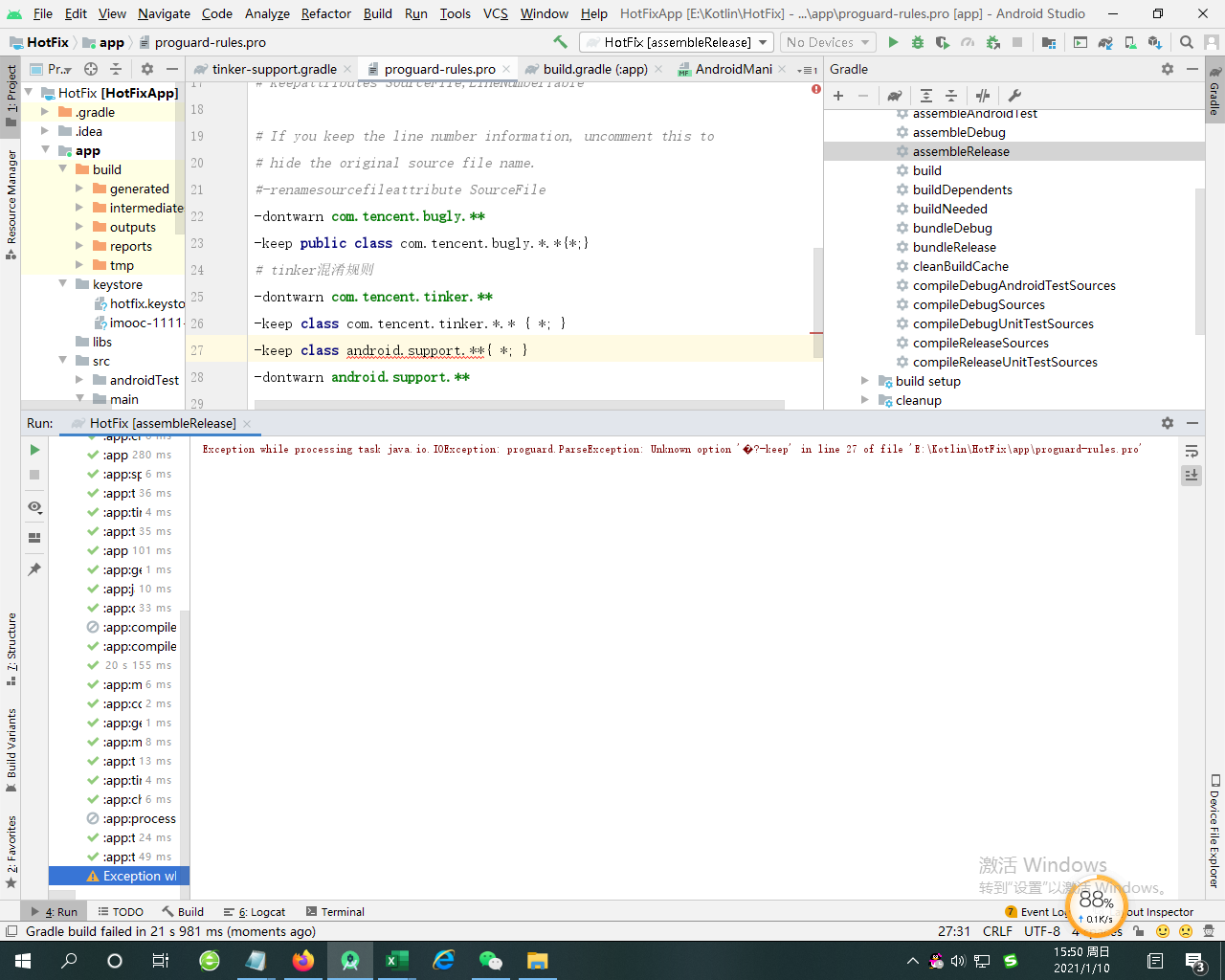Open the Event Log
This screenshot has height=980, width=1225.
click(x=1036, y=912)
